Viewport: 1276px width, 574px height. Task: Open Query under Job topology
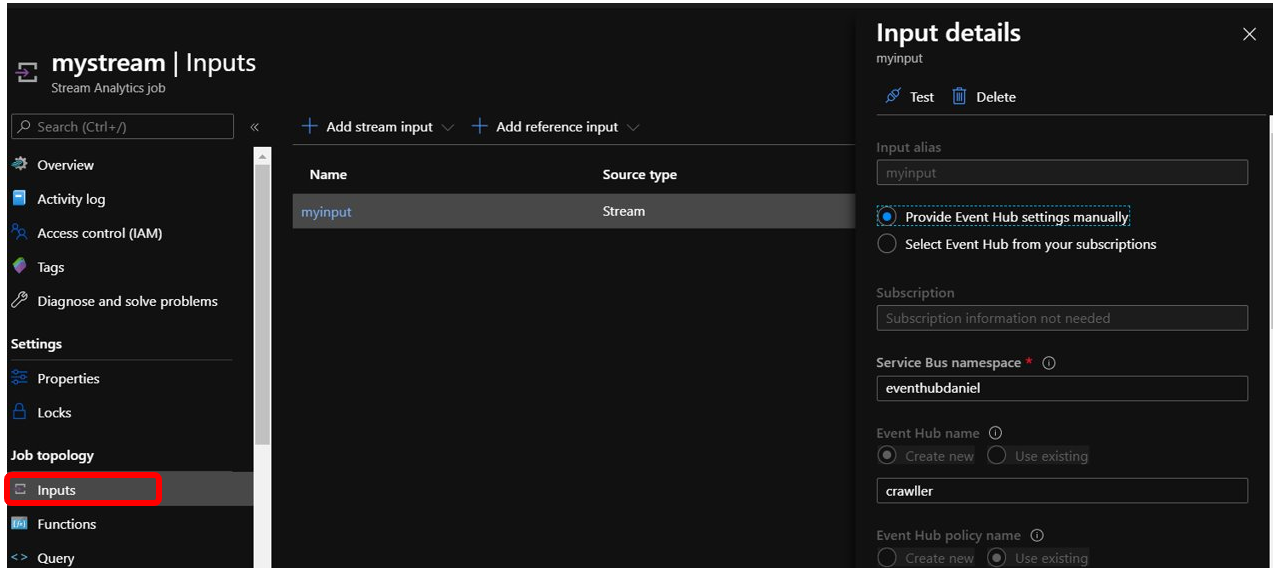pyautogui.click(x=56, y=558)
